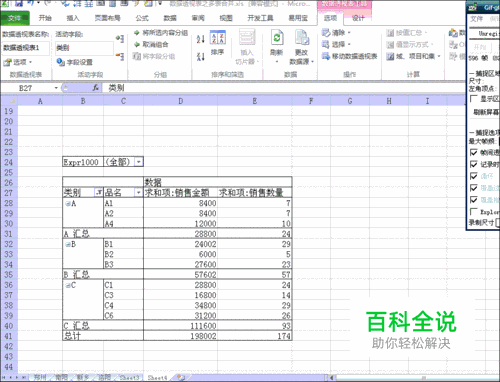
Task: Open the Sort (排序) dialog icon
Action: click(218, 37)
